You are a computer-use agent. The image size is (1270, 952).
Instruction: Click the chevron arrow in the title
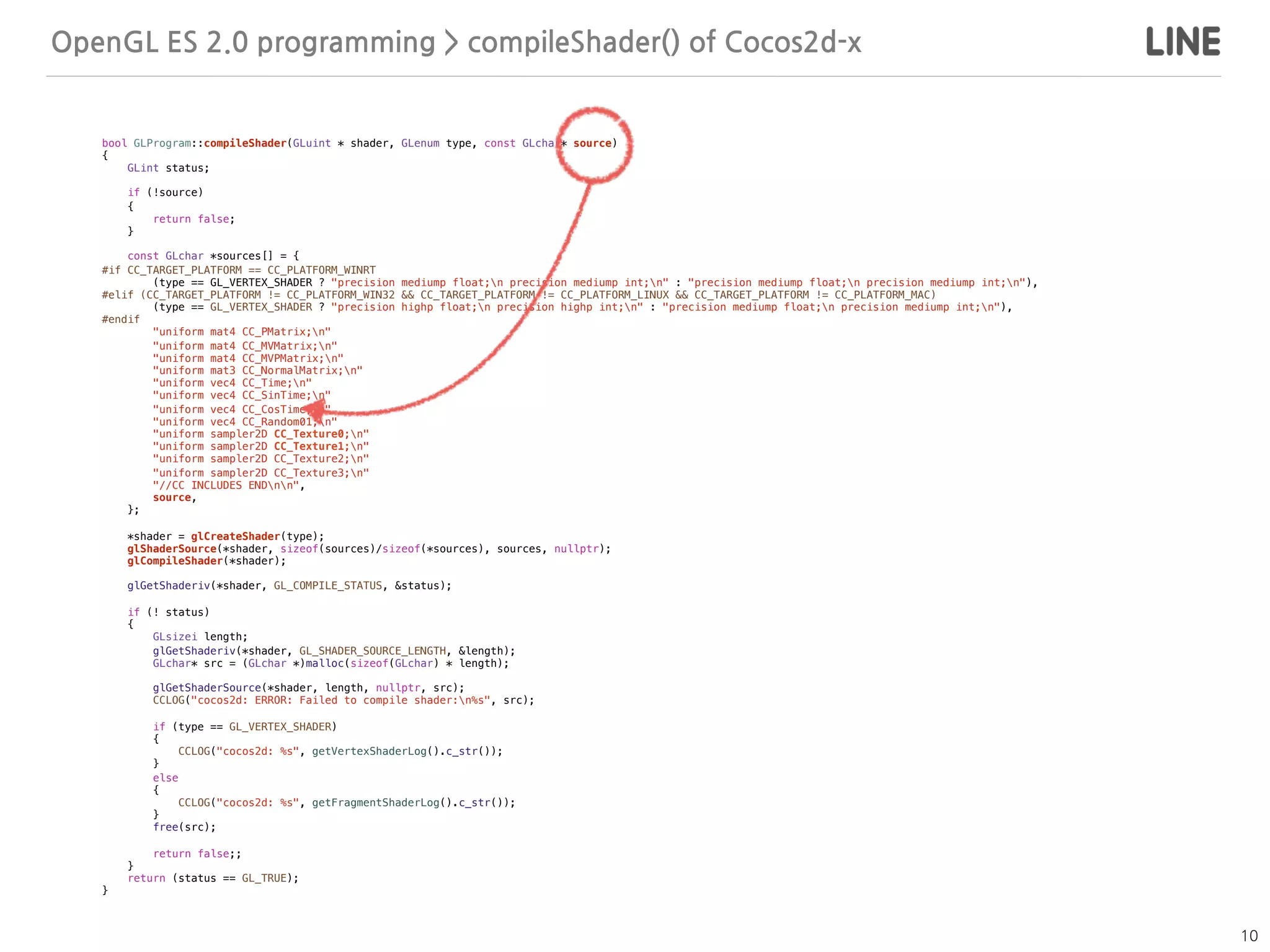pos(451,42)
